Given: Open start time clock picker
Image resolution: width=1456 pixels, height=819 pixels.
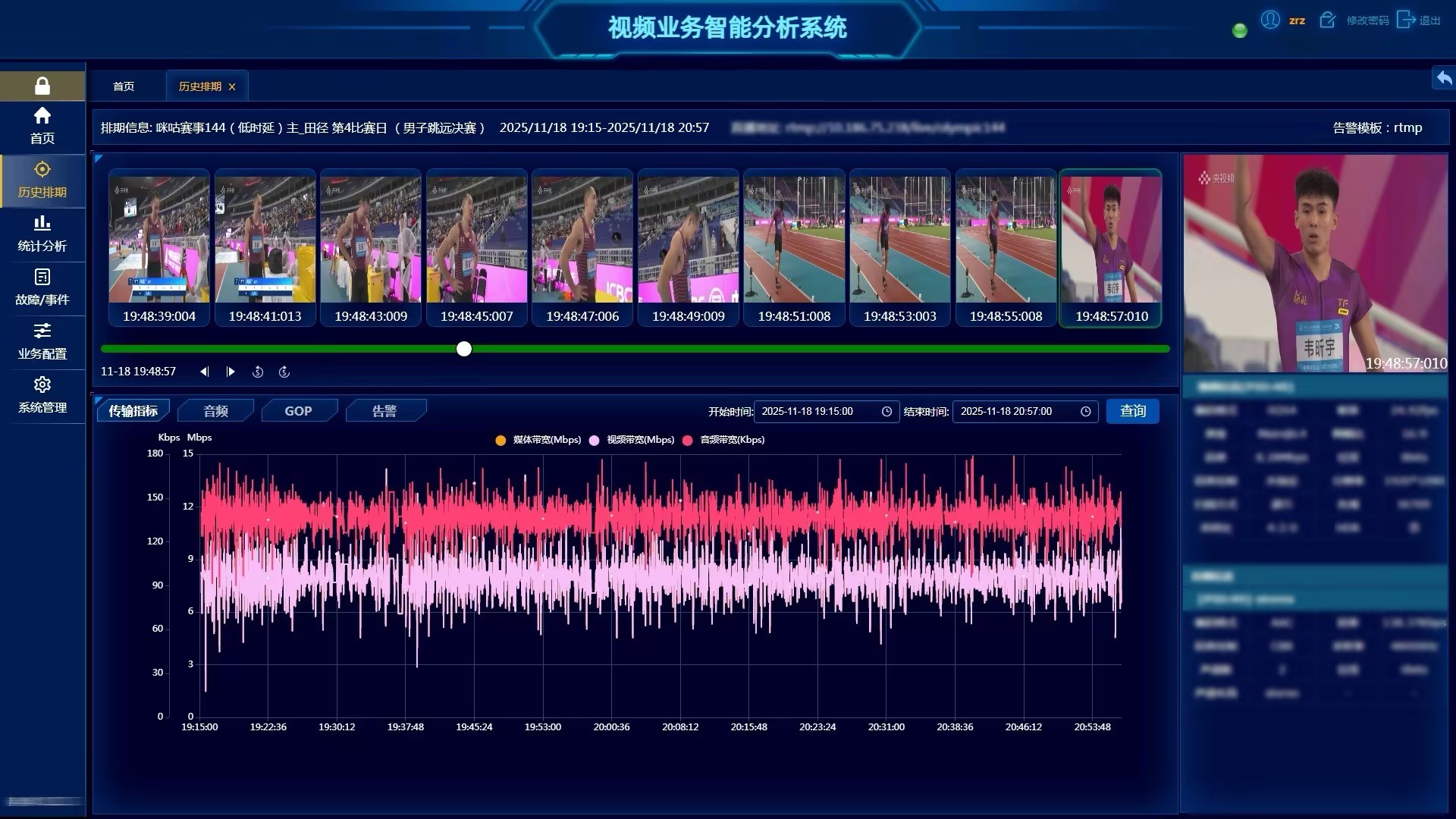Looking at the screenshot, I should (886, 412).
